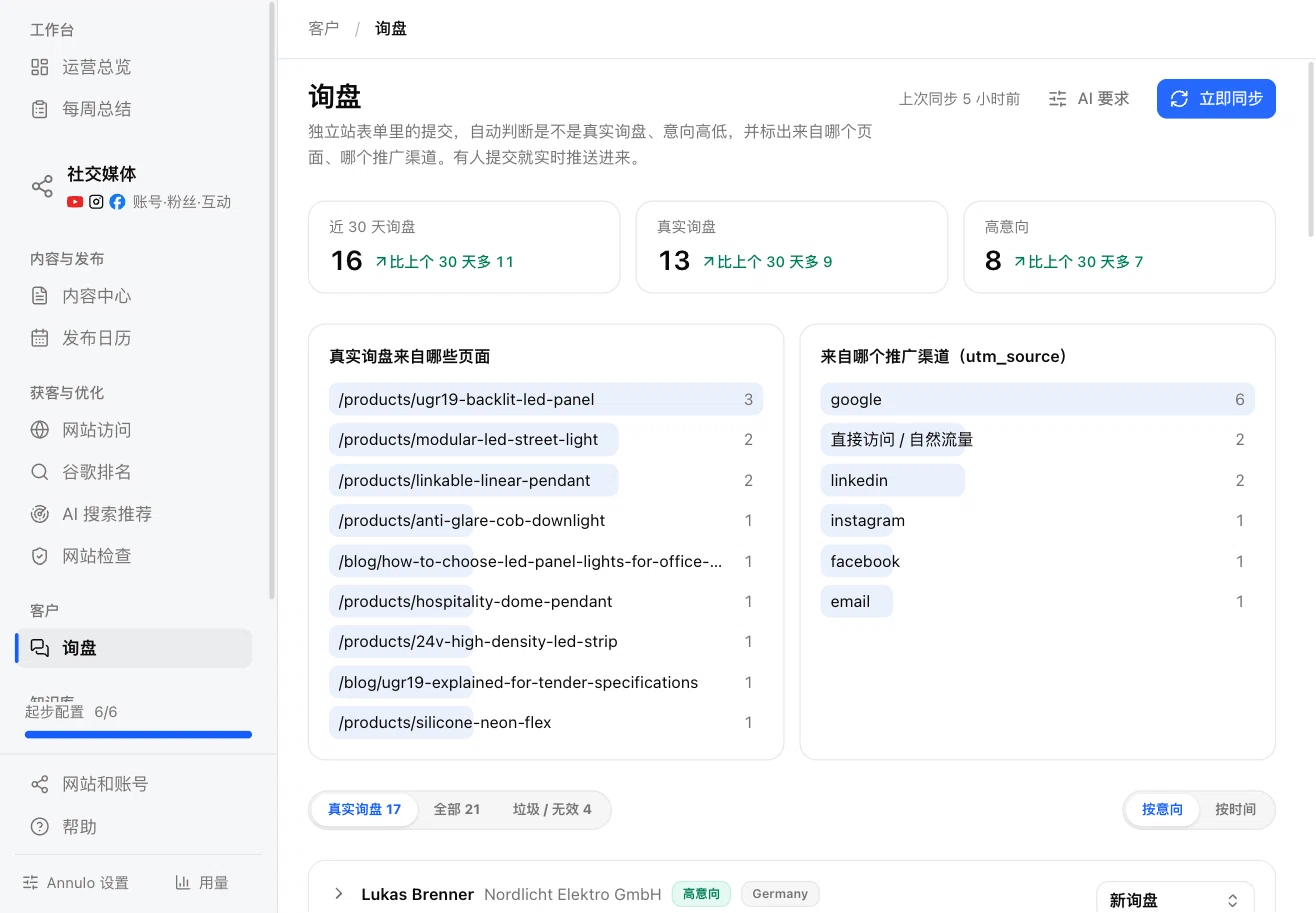
Task: Click the 网站检查 shield icon
Action: click(x=40, y=556)
